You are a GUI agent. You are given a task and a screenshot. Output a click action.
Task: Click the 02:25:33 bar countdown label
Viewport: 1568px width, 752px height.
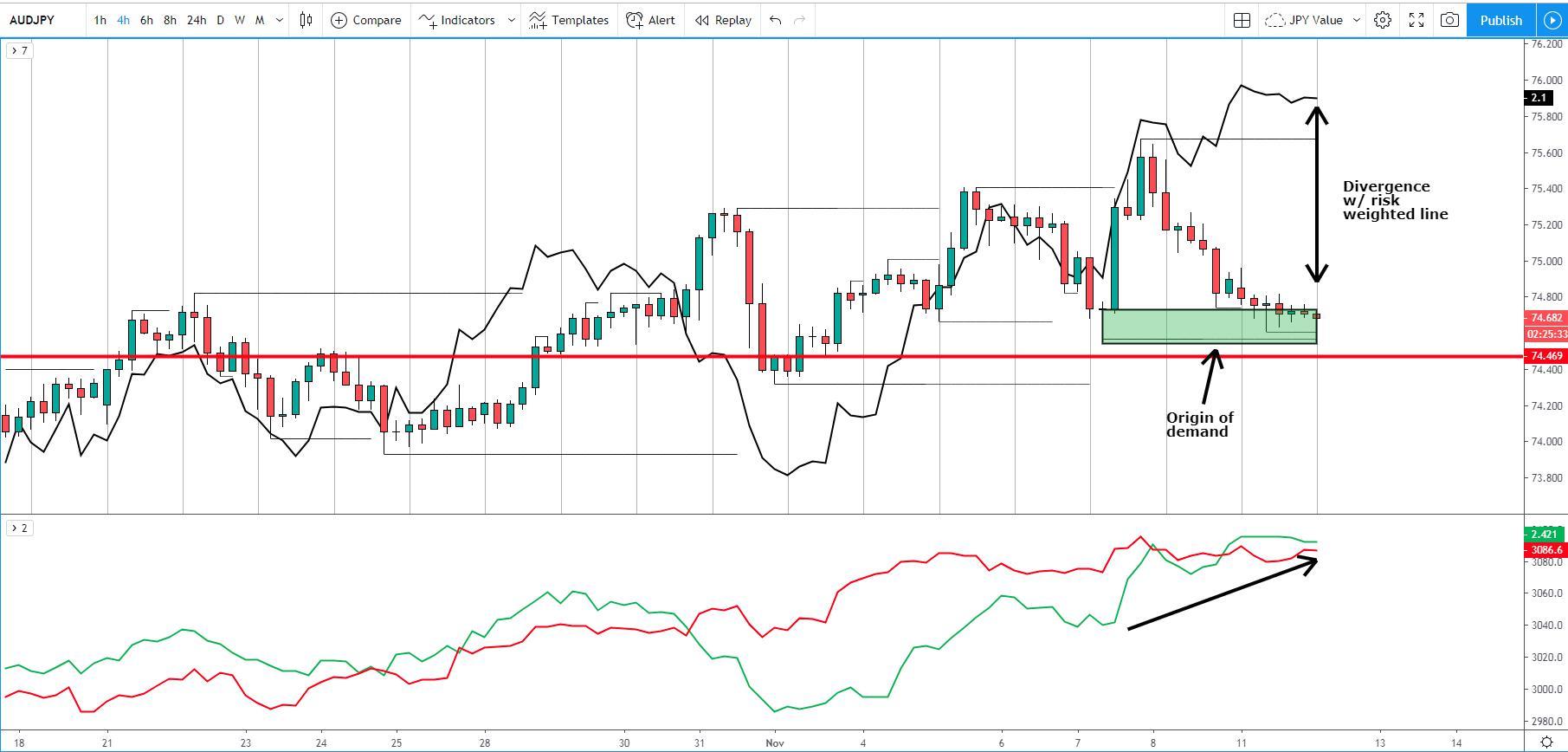(1545, 334)
